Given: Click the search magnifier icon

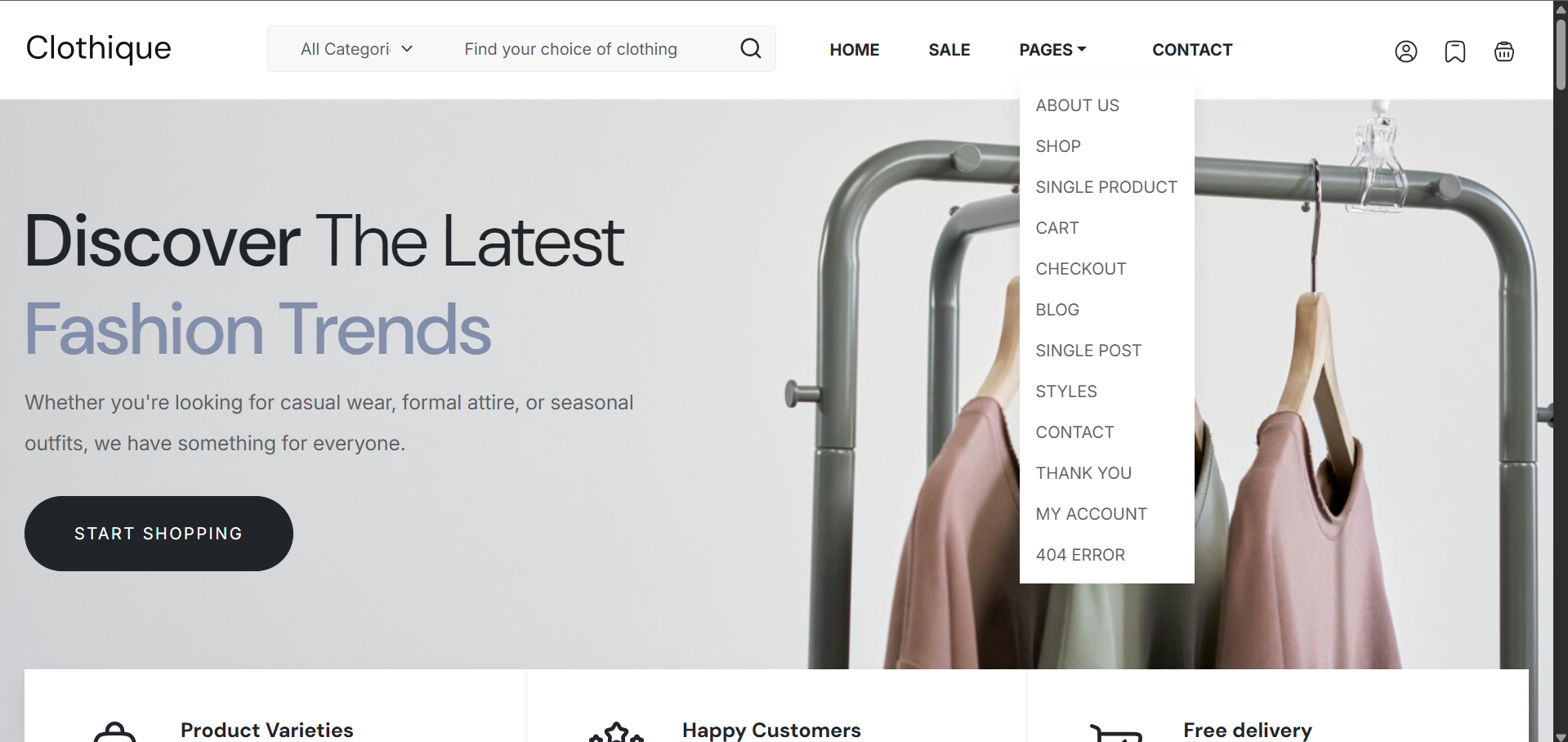Looking at the screenshot, I should pyautogui.click(x=750, y=49).
